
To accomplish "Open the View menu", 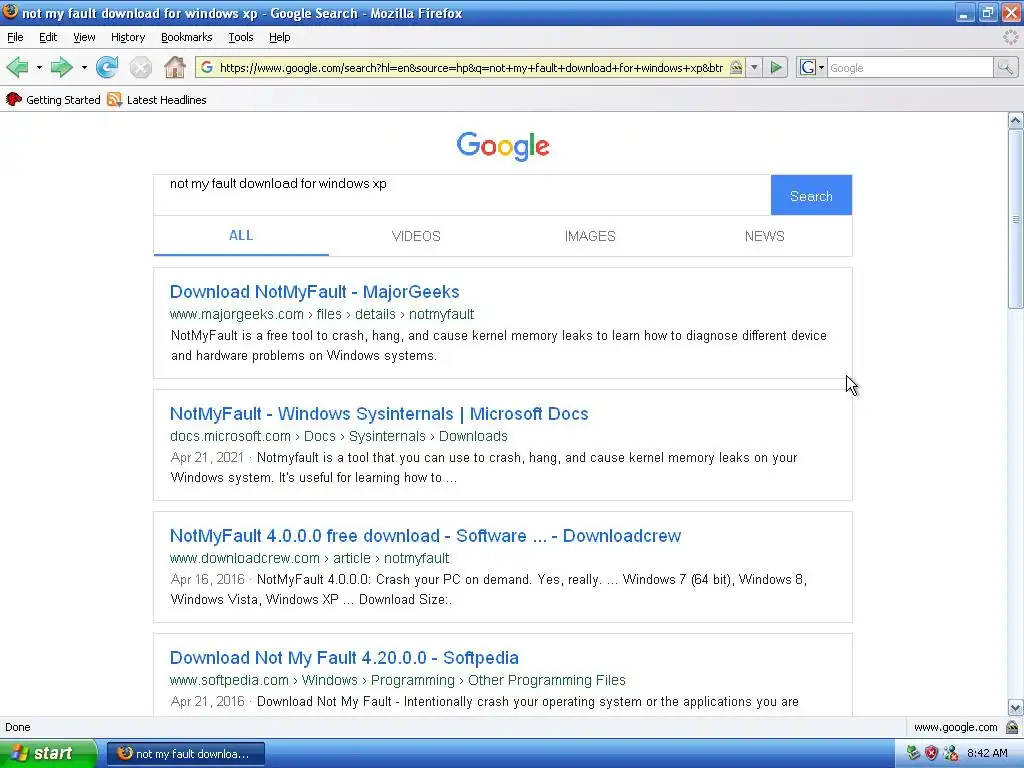I will tap(84, 37).
